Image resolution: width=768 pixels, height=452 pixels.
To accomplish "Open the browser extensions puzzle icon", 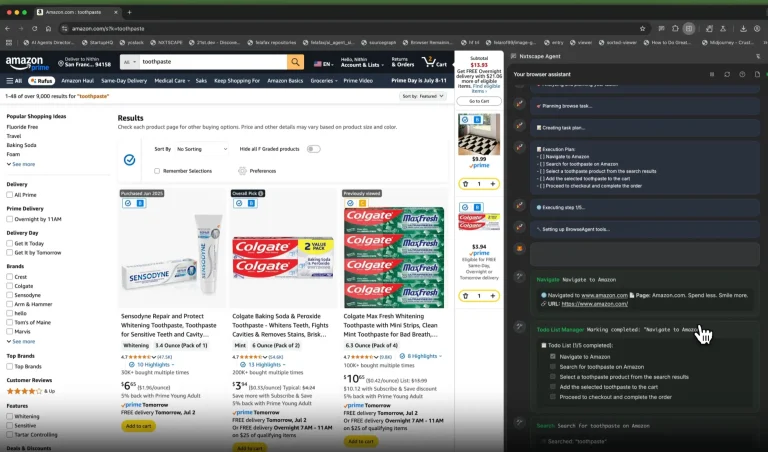I will coord(675,28).
